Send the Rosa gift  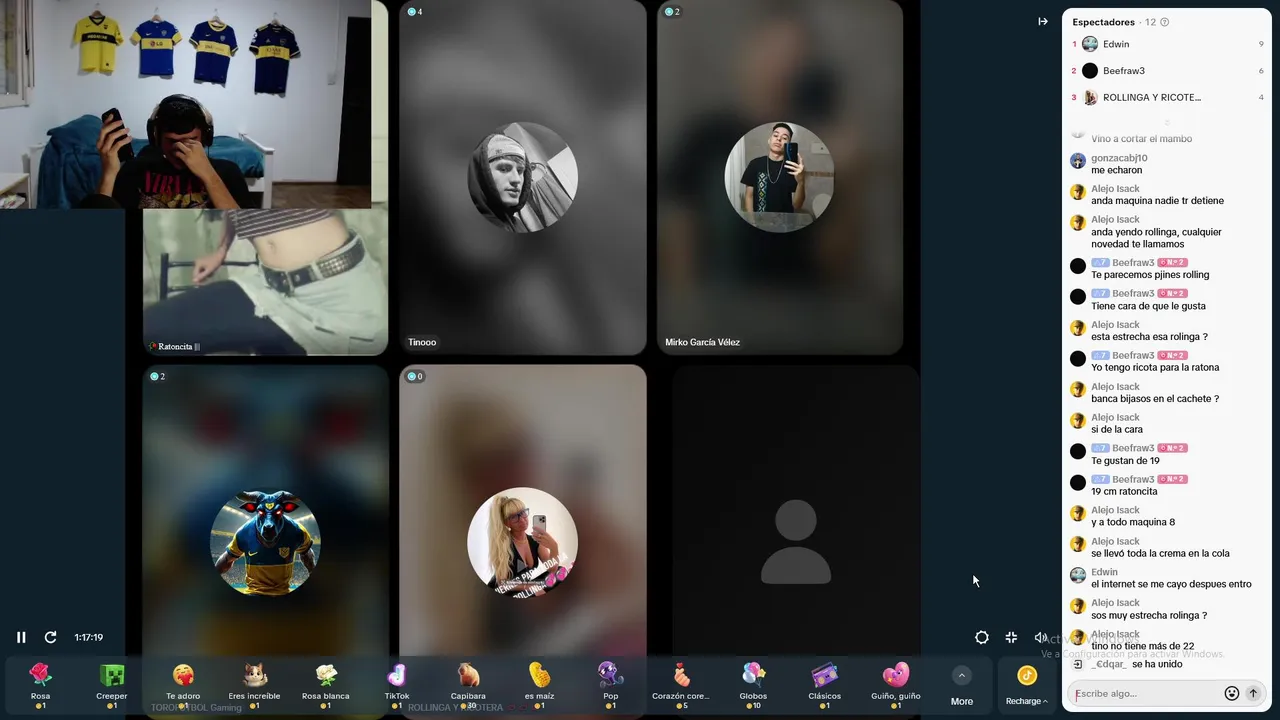pos(40,685)
